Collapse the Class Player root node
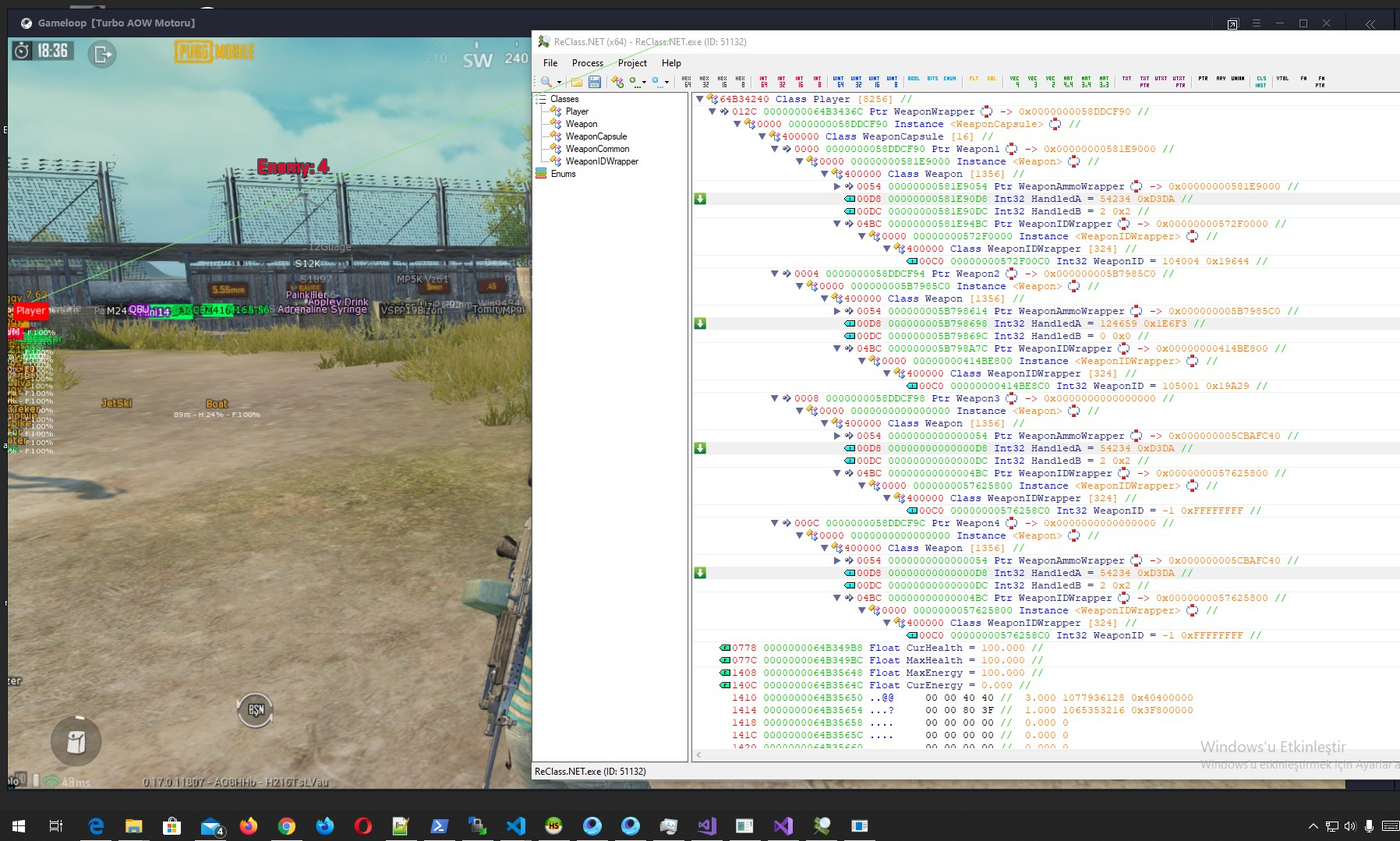This screenshot has height=841, width=1400. [700, 99]
